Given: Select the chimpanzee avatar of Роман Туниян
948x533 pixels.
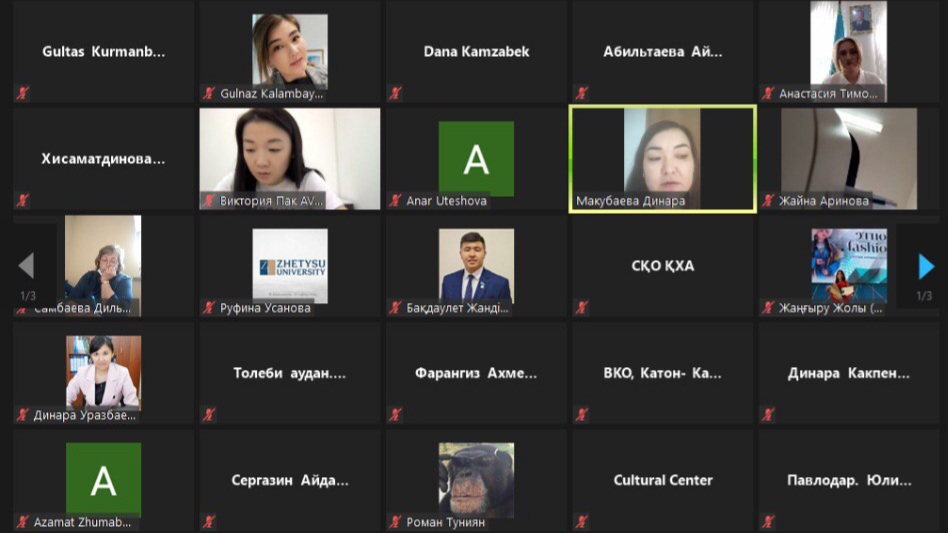Looking at the screenshot, I should [476, 480].
